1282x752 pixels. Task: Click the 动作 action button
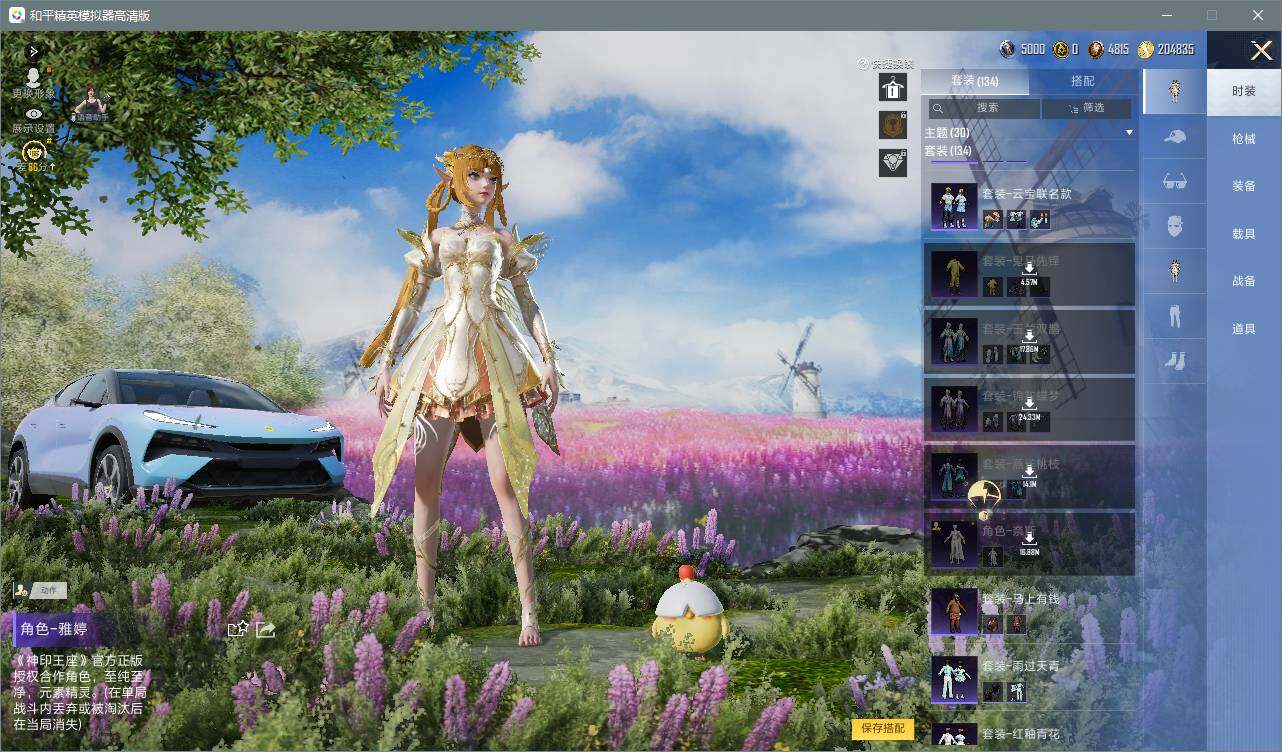point(40,590)
